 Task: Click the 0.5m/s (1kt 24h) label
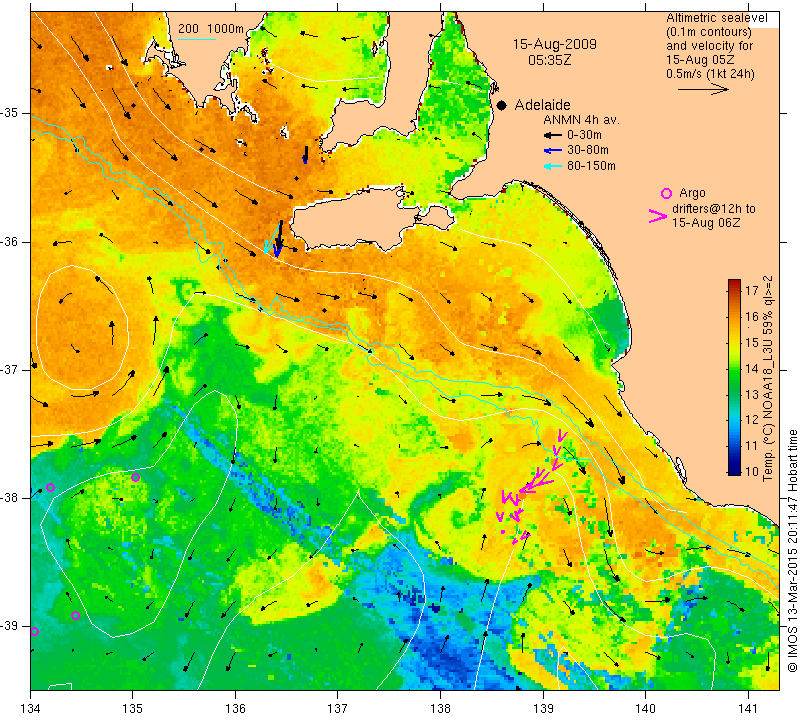710,74
